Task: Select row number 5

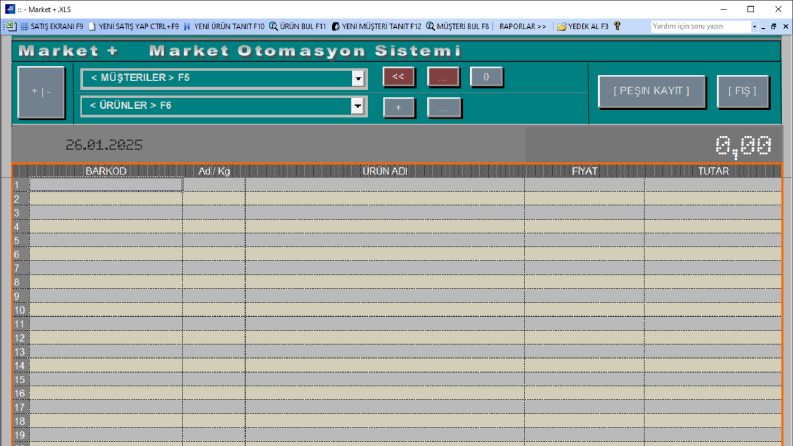Action: 20,240
